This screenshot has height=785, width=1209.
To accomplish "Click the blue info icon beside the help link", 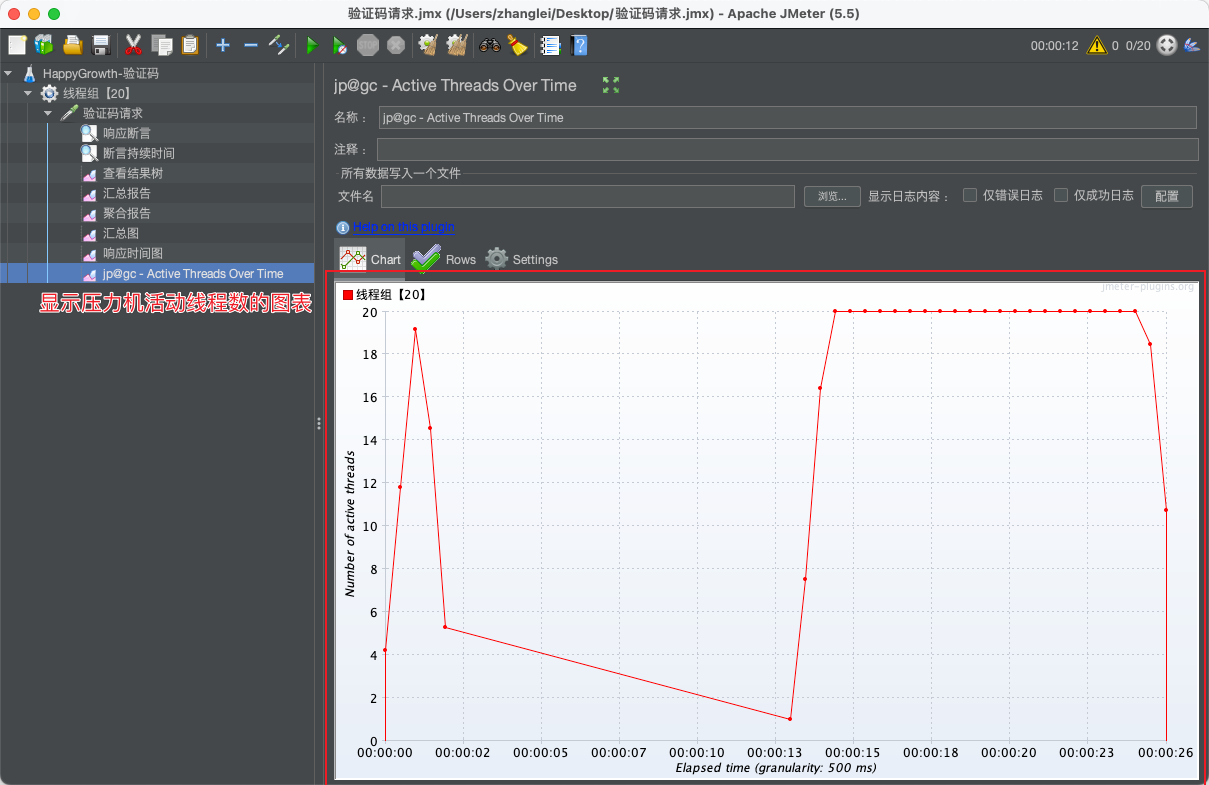I will [x=343, y=227].
